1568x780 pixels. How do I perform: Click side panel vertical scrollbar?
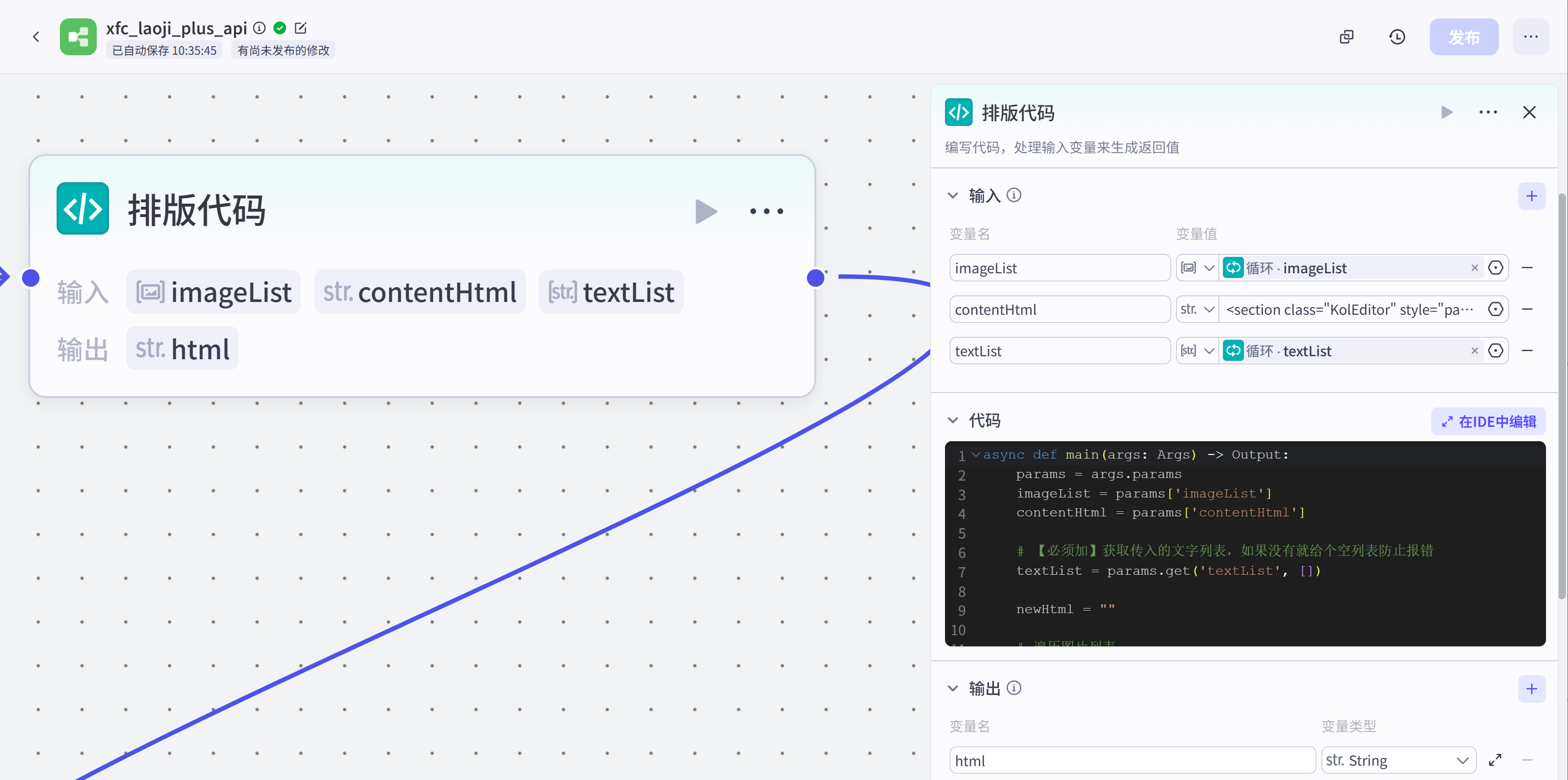click(x=1562, y=396)
